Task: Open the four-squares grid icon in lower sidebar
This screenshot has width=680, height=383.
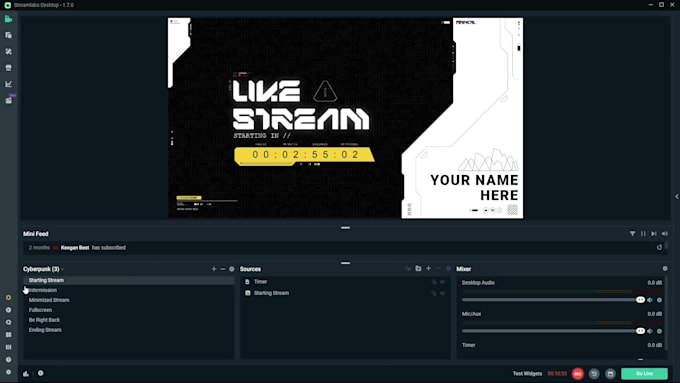Action: point(8,335)
